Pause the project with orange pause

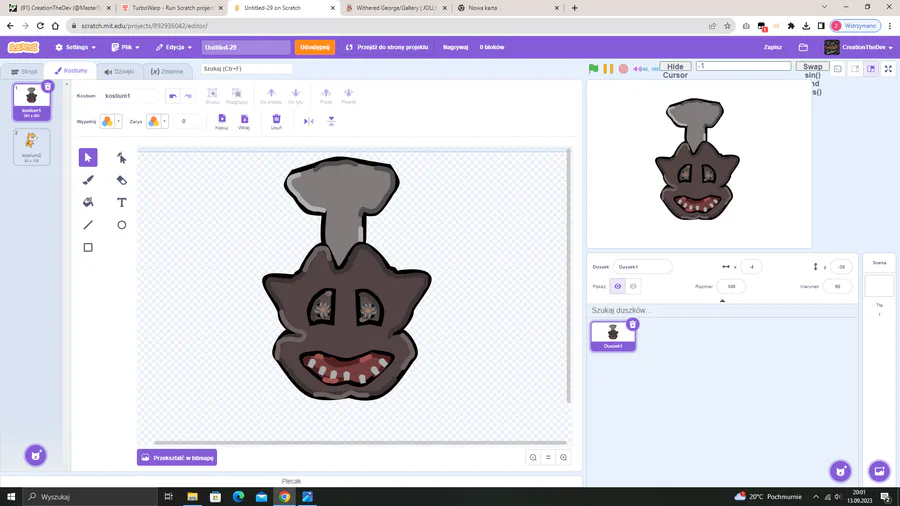pyautogui.click(x=608, y=69)
